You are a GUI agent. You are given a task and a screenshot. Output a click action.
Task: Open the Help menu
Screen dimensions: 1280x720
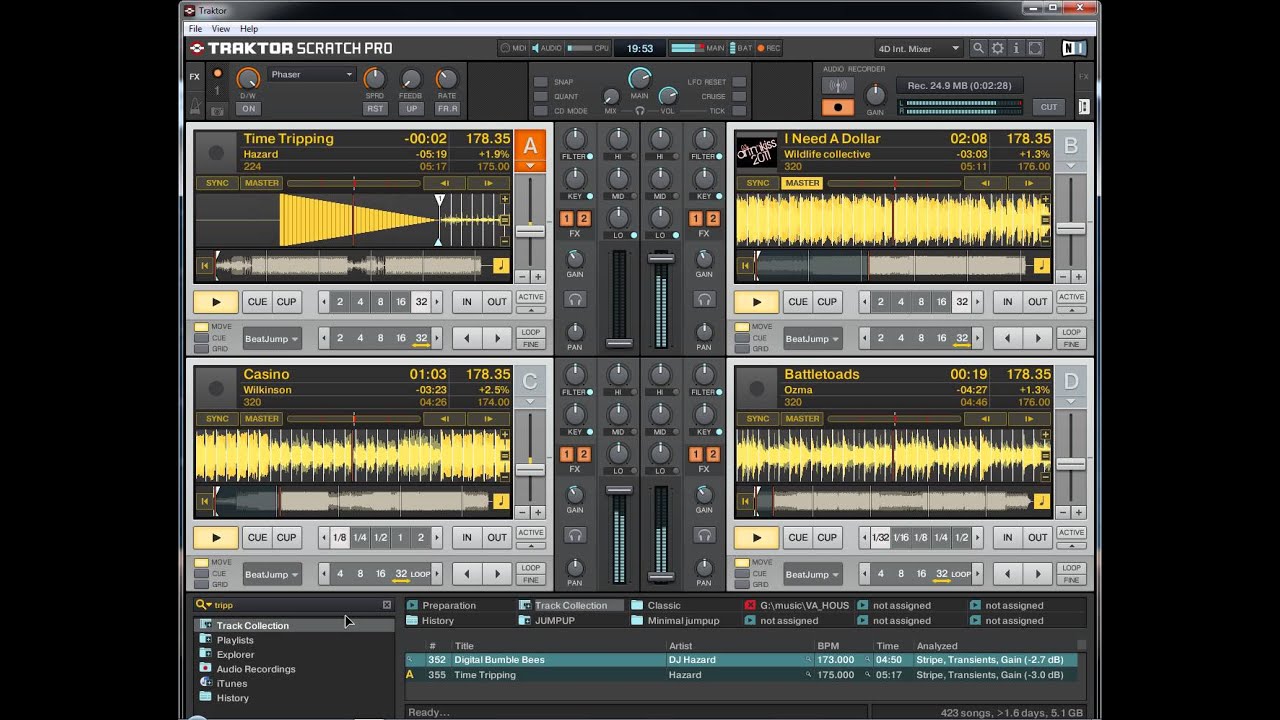point(249,29)
